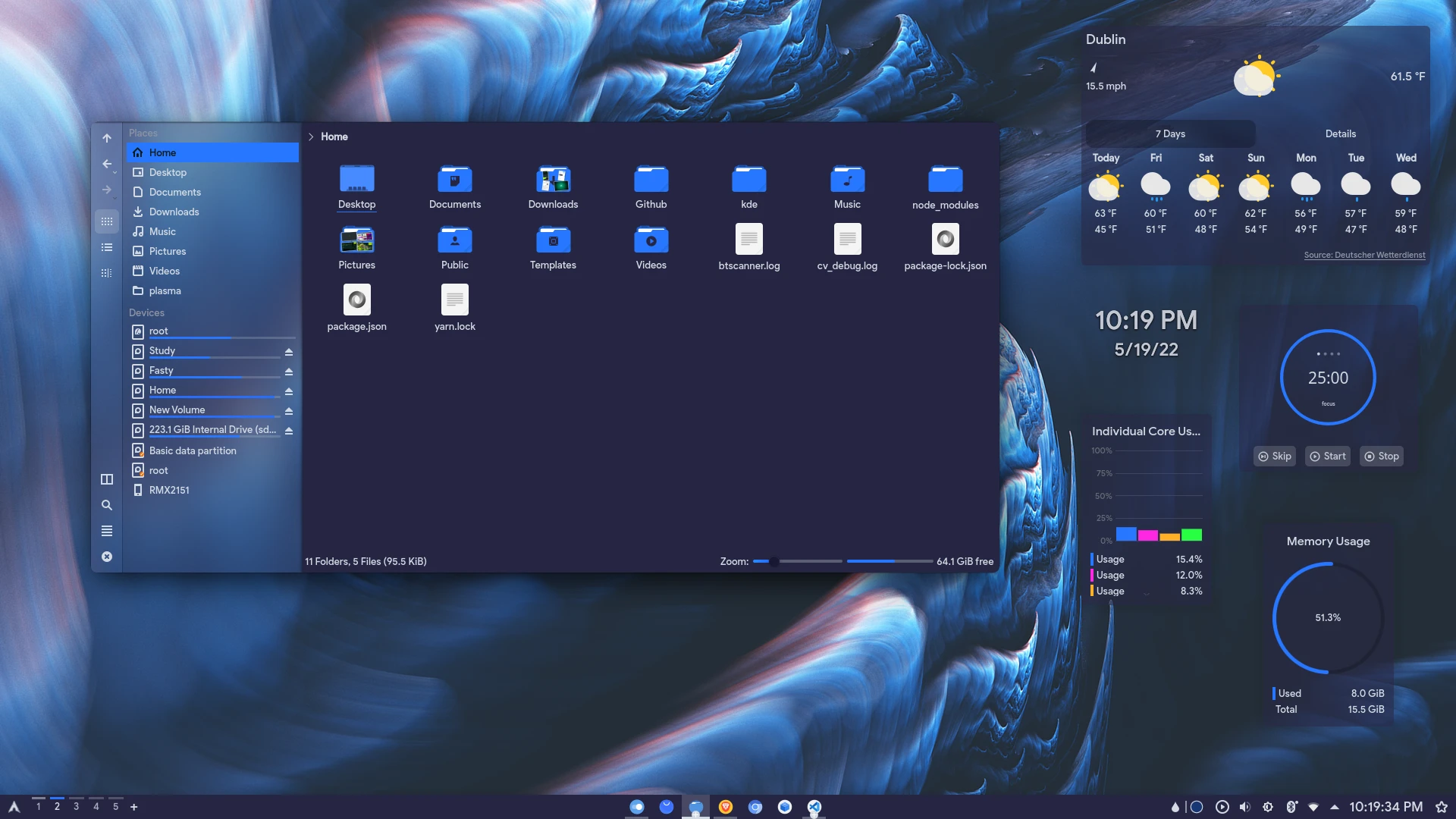
Task: Adjust the Zoom slider in status bar
Action: pyautogui.click(x=773, y=562)
